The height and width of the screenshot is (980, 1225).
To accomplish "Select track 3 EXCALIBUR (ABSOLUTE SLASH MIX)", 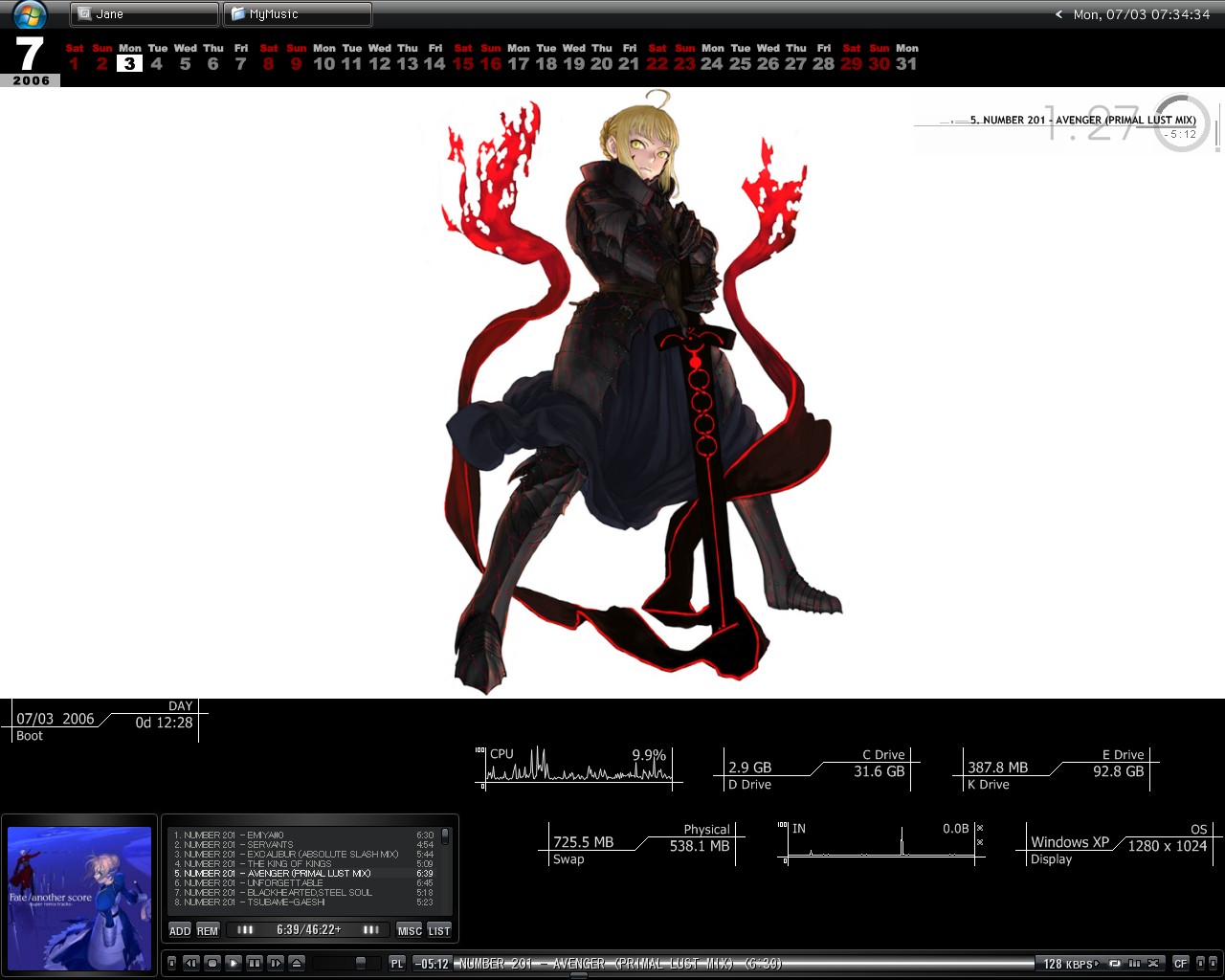I will (x=303, y=855).
